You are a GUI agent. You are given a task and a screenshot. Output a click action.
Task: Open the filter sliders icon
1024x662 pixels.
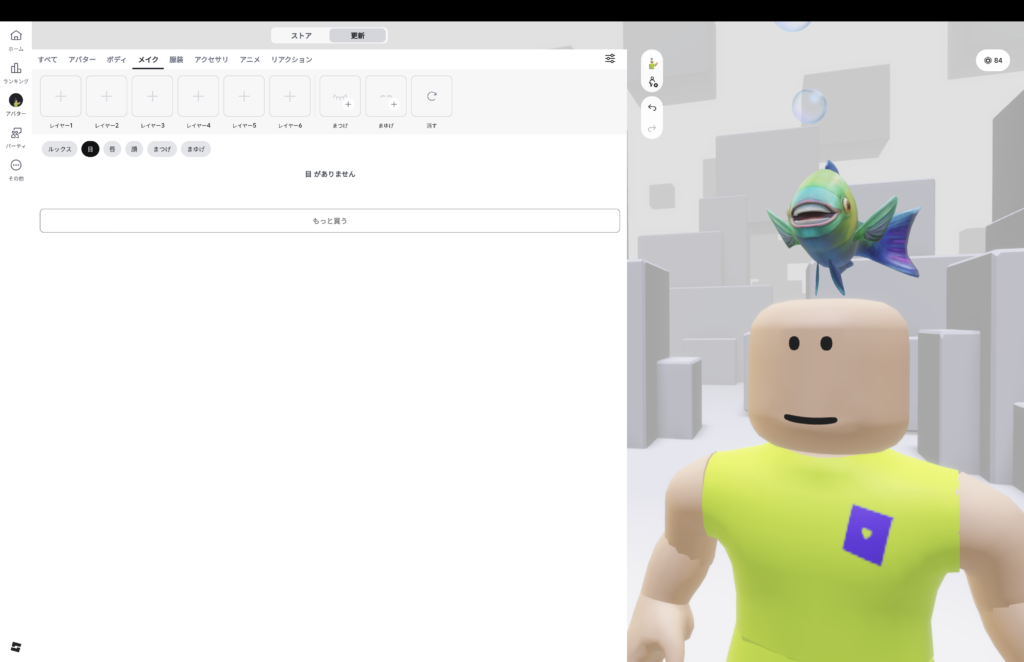(610, 59)
